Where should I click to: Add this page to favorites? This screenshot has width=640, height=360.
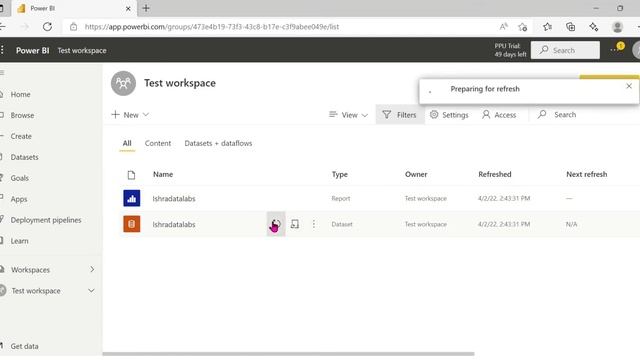(x=522, y=27)
